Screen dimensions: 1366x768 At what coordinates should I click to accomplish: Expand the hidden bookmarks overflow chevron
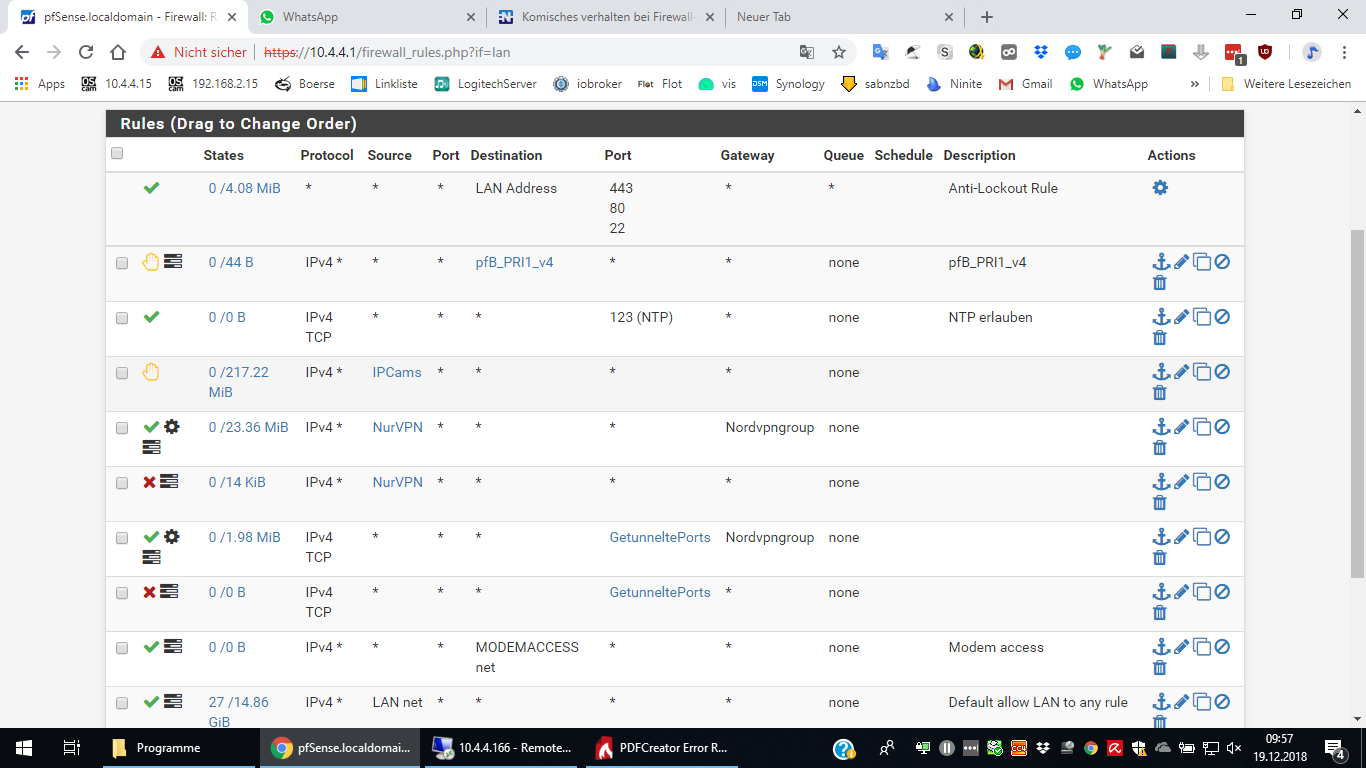click(1194, 84)
